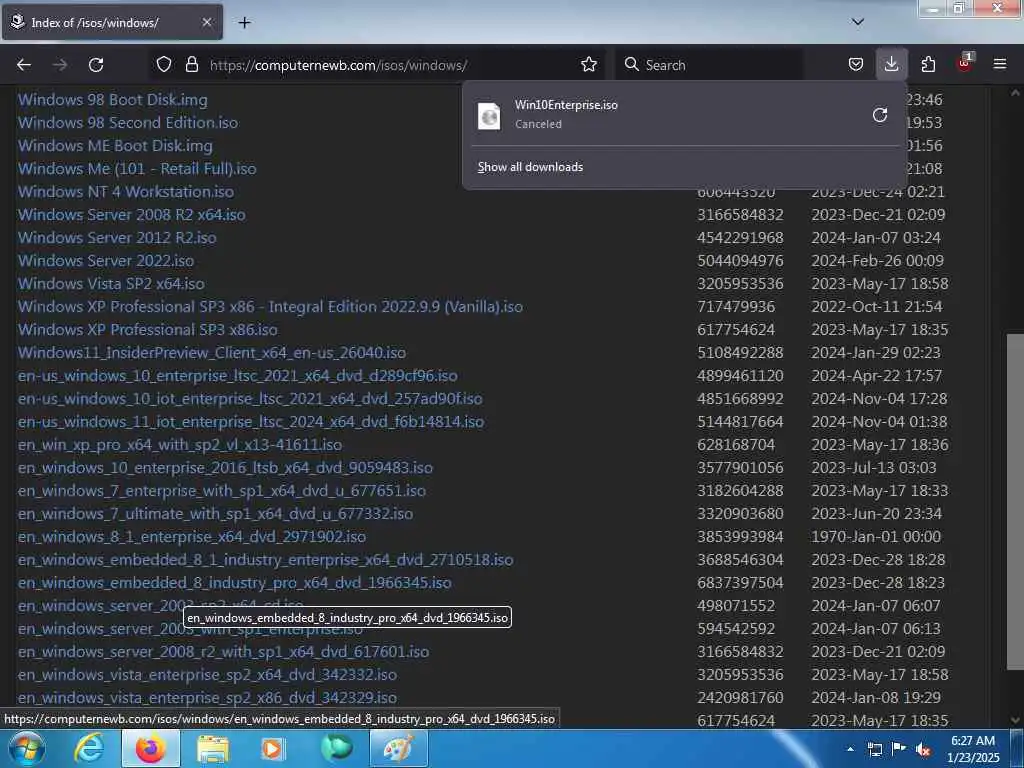Viewport: 1024px width, 768px height.
Task: Retry the Win10Enterprise.iso download
Action: tap(880, 116)
